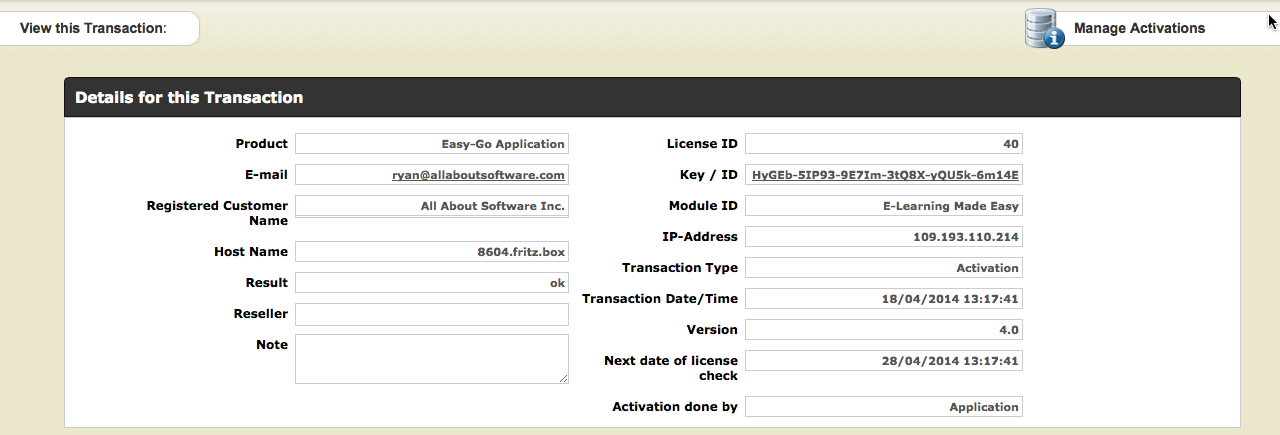Click the License ID field
1280x435 pixels.
[883, 144]
